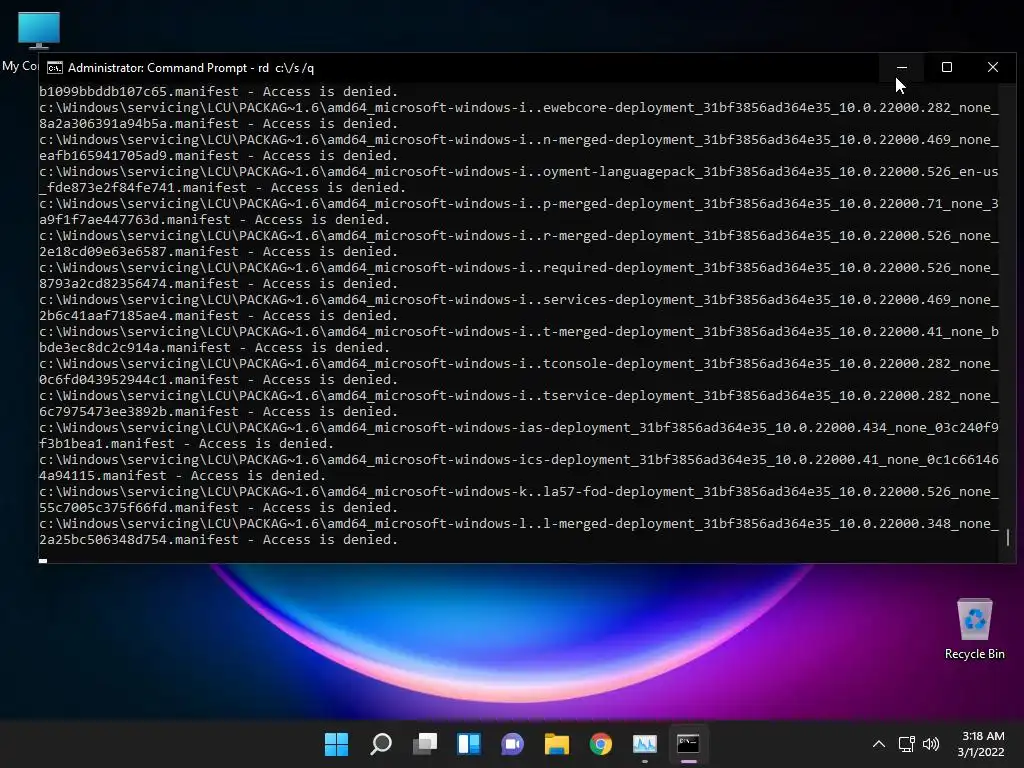This screenshot has width=1024, height=768.
Task: Open the monitoring app on taskbar
Action: [x=645, y=744]
